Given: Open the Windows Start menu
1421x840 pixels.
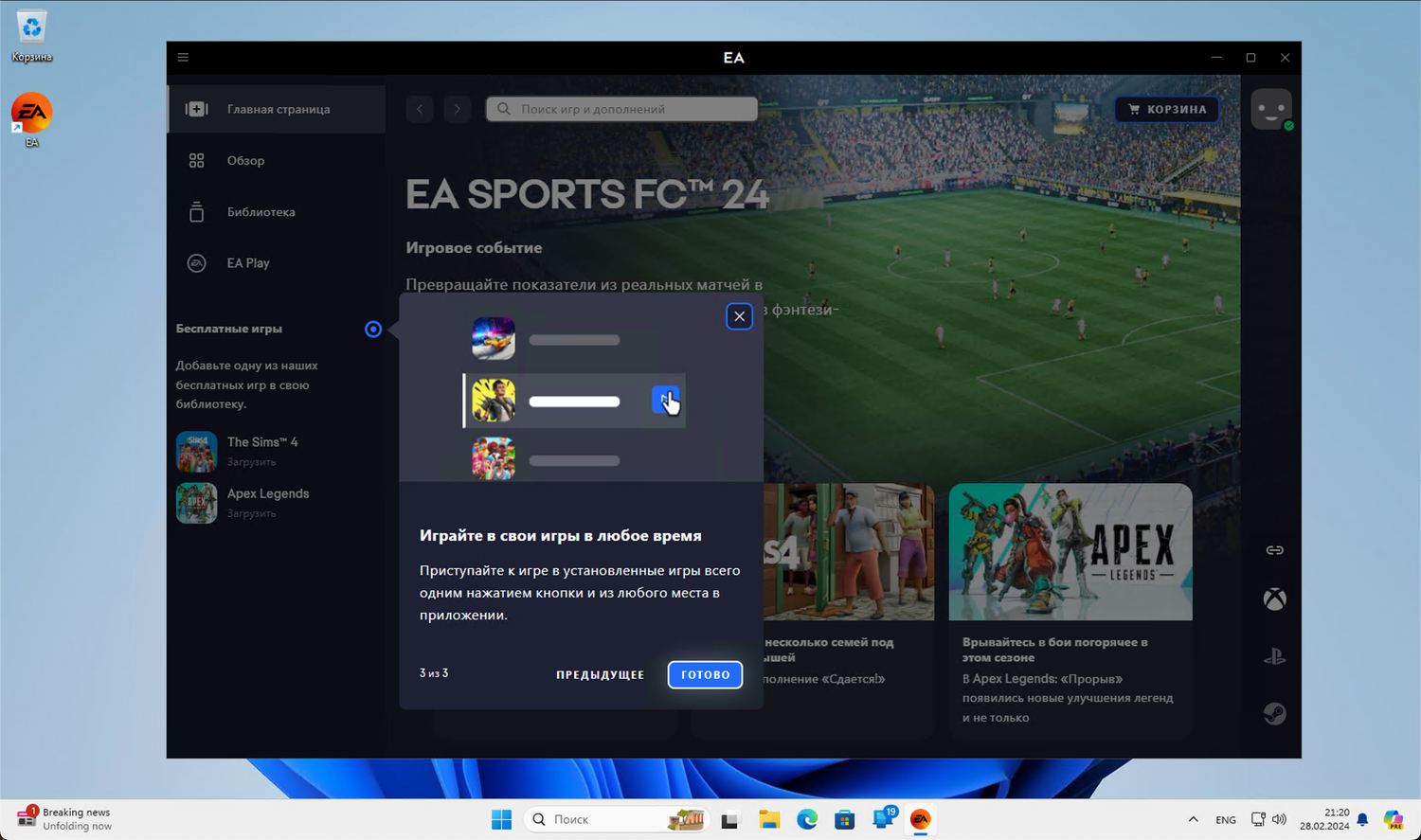Looking at the screenshot, I should click(x=502, y=819).
